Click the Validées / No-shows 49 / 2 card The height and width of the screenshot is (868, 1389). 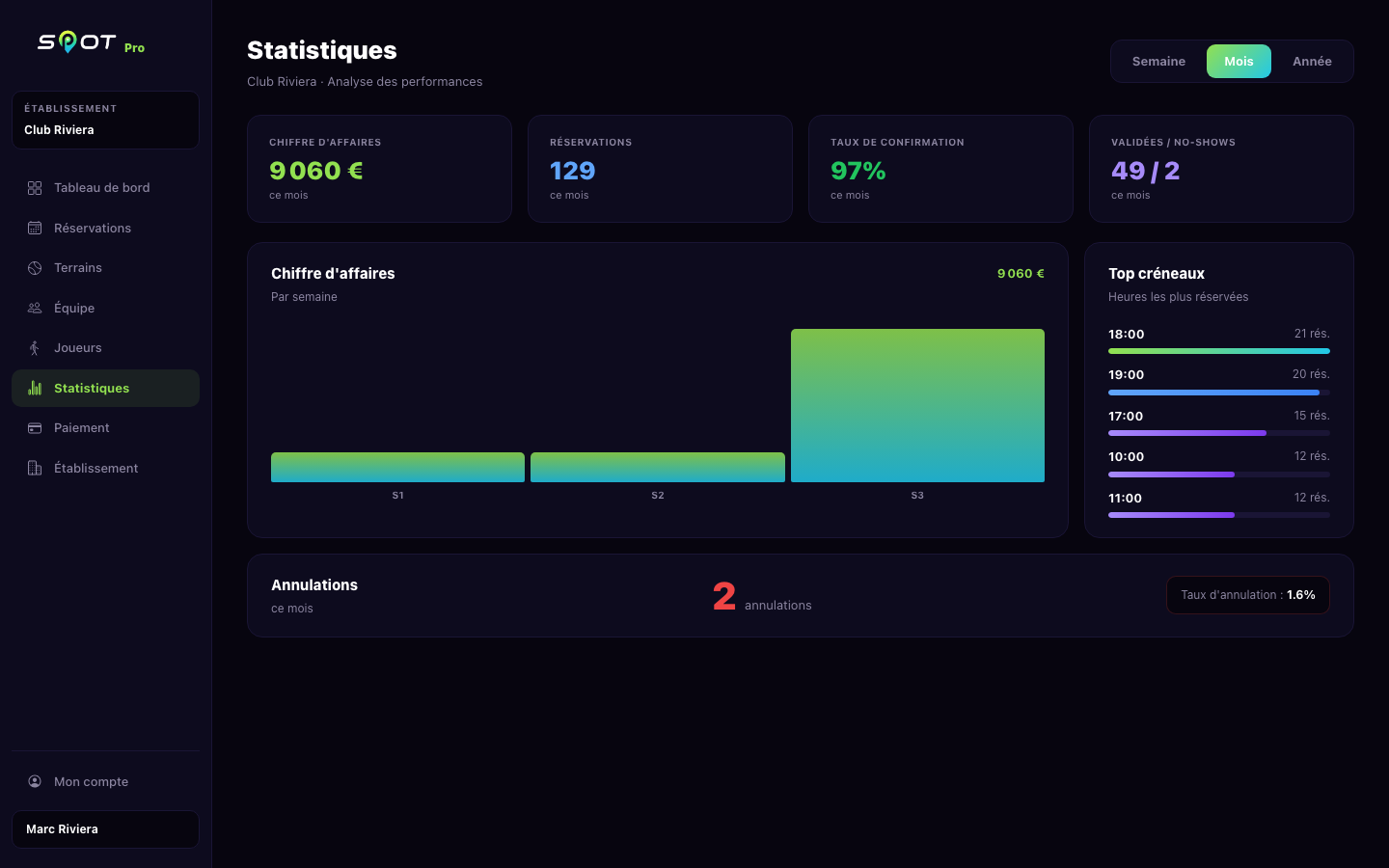pyautogui.click(x=1221, y=169)
